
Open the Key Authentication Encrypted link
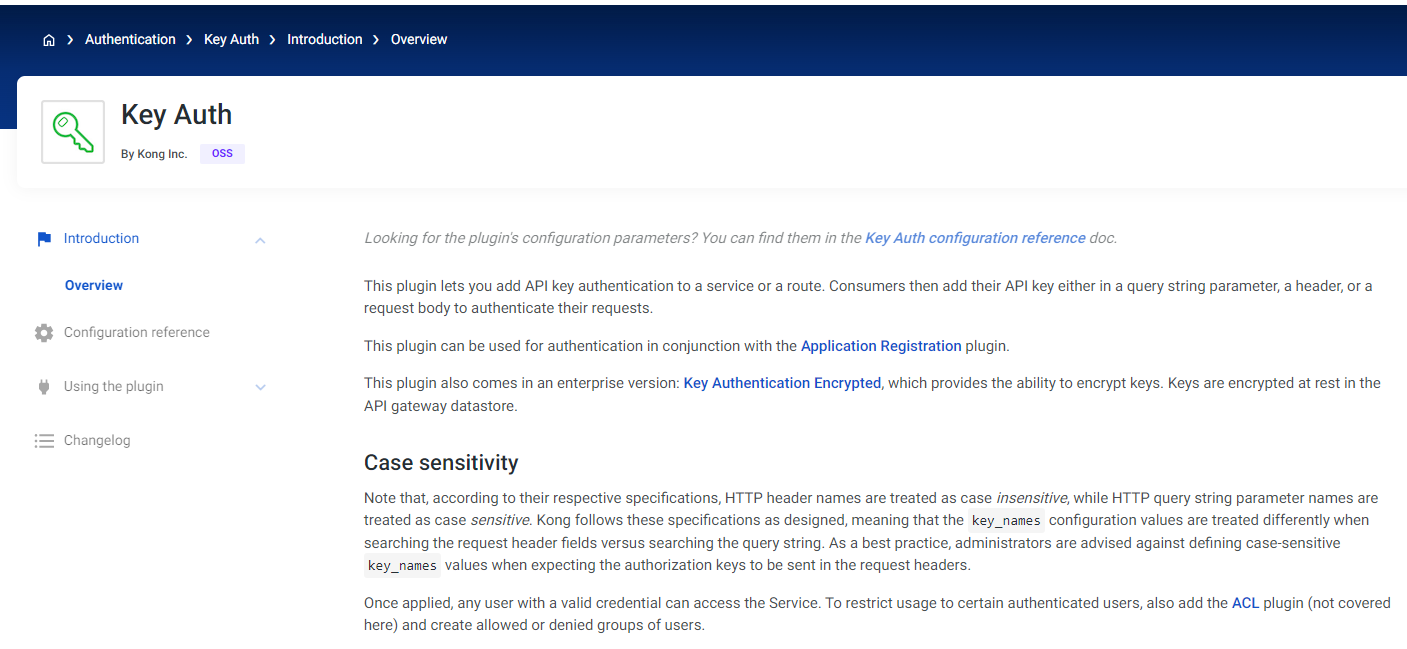[782, 383]
